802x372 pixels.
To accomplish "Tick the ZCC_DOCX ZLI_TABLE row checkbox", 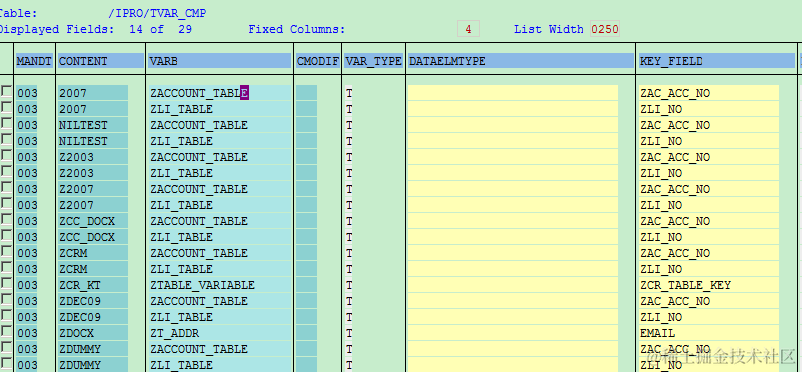I will tap(6, 235).
